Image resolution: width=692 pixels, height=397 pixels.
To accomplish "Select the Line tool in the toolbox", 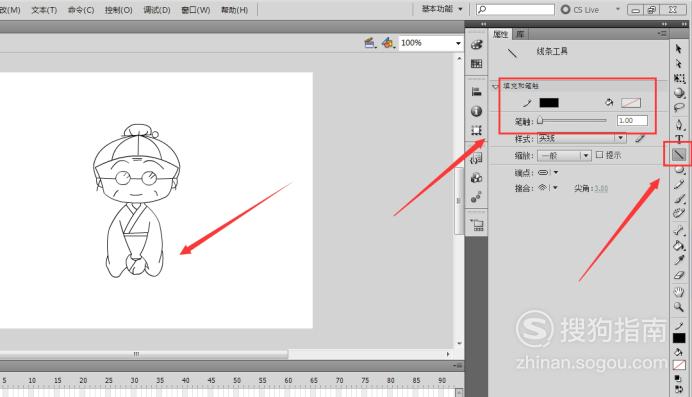I will 679,154.
